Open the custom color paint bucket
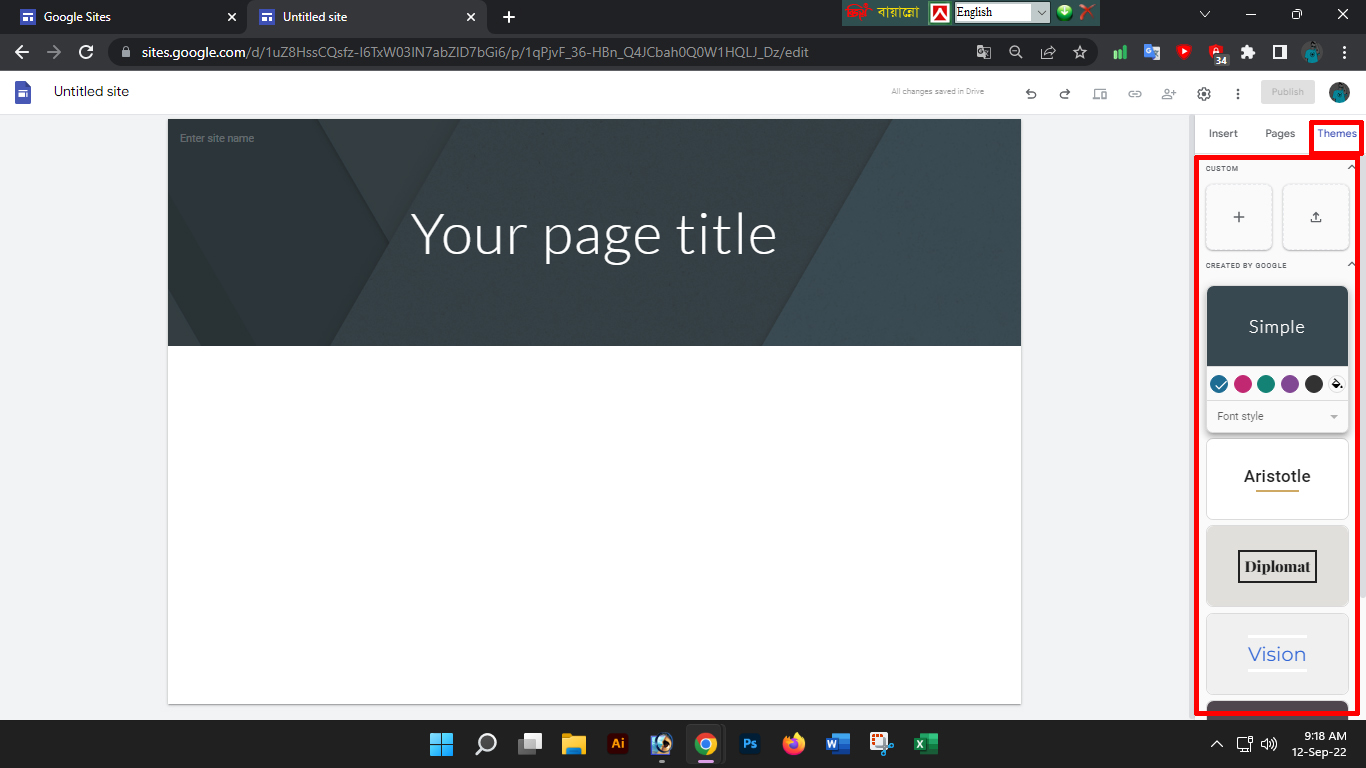Viewport: 1366px width, 768px height. coord(1337,384)
